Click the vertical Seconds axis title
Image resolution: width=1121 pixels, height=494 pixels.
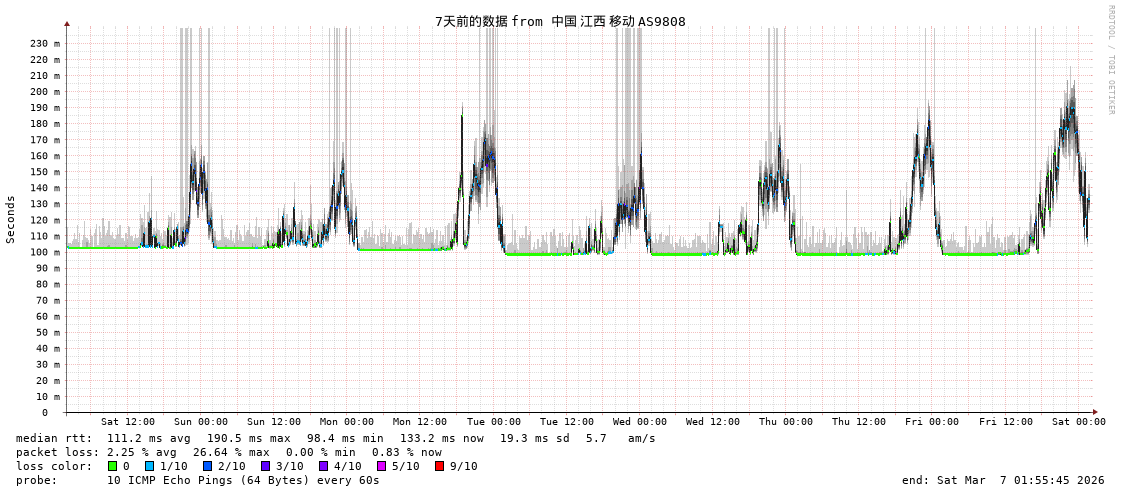tap(11, 219)
